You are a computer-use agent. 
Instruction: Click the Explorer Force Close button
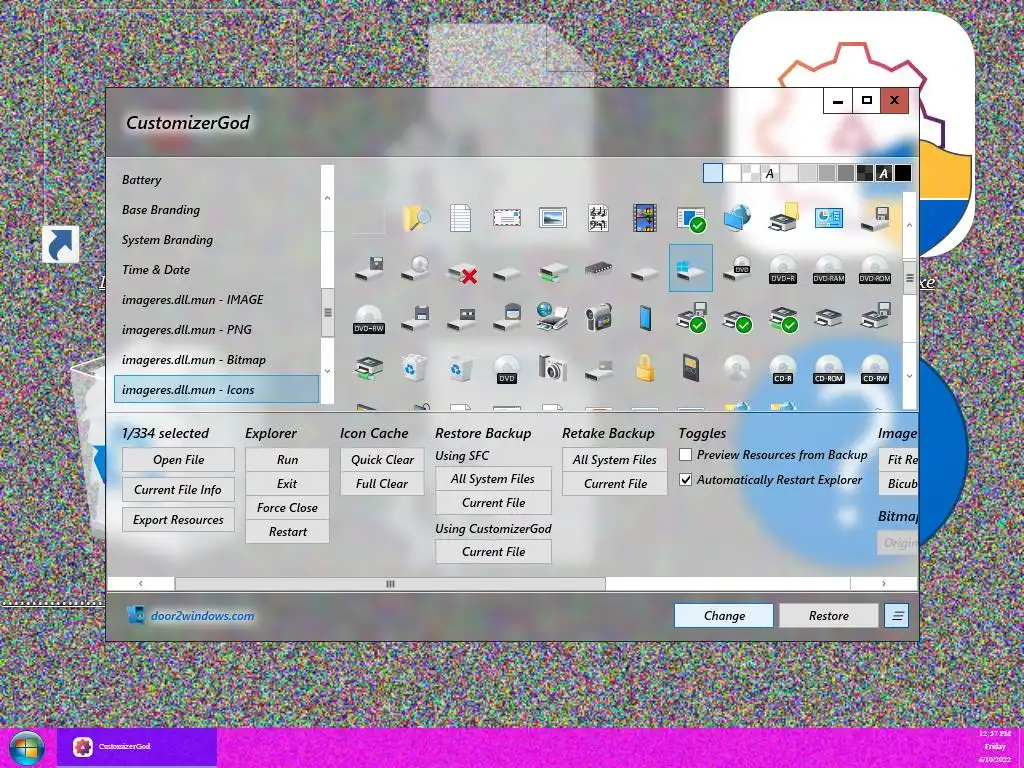tap(287, 507)
